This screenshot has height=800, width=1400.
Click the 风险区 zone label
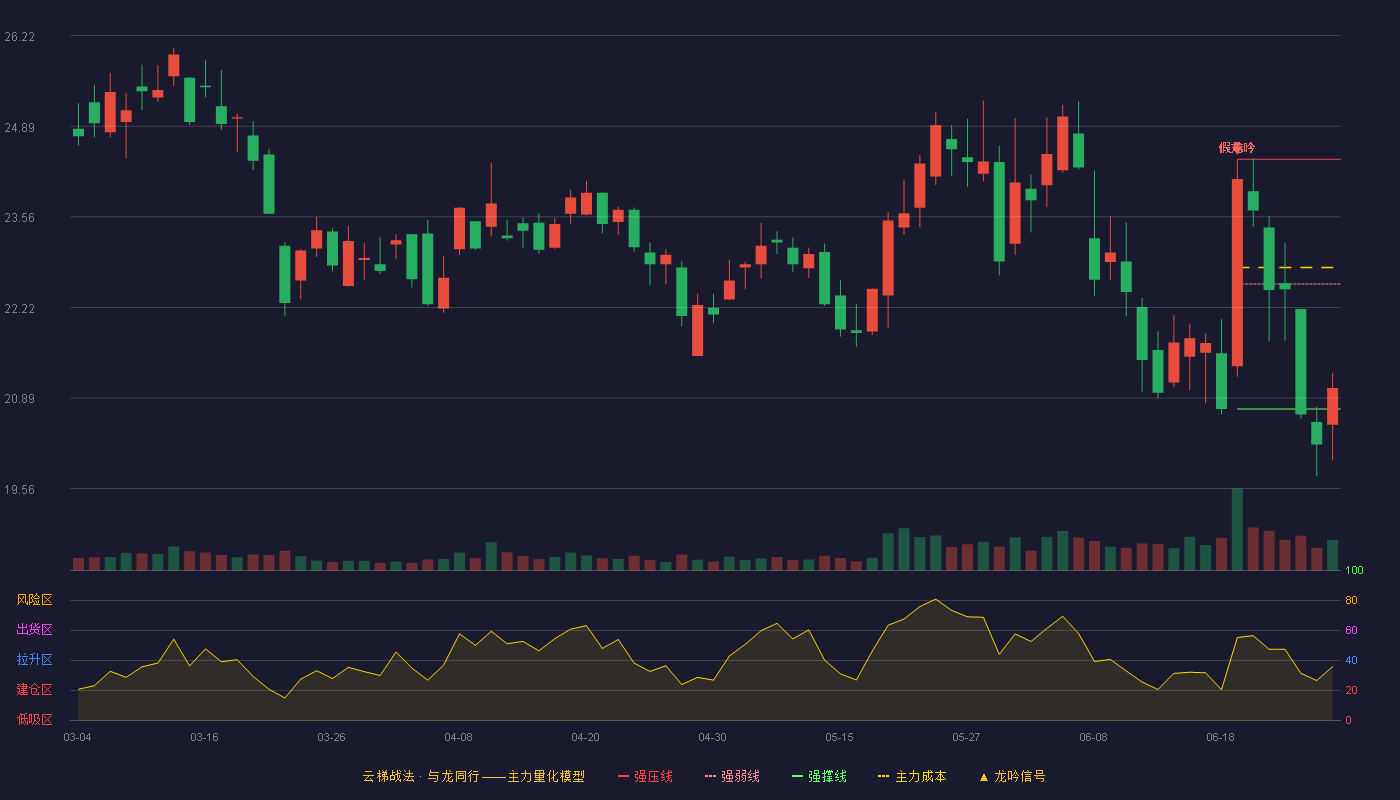(x=34, y=600)
